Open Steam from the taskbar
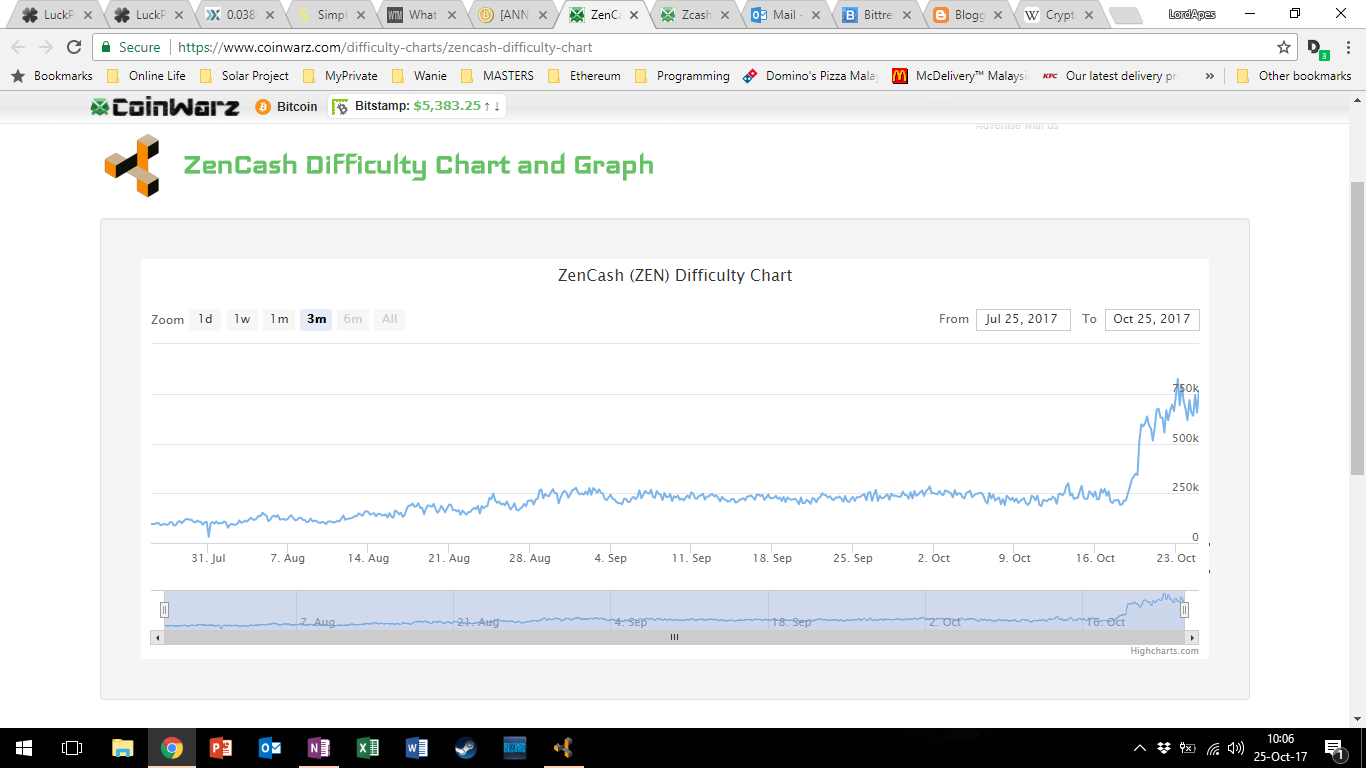 coord(466,747)
